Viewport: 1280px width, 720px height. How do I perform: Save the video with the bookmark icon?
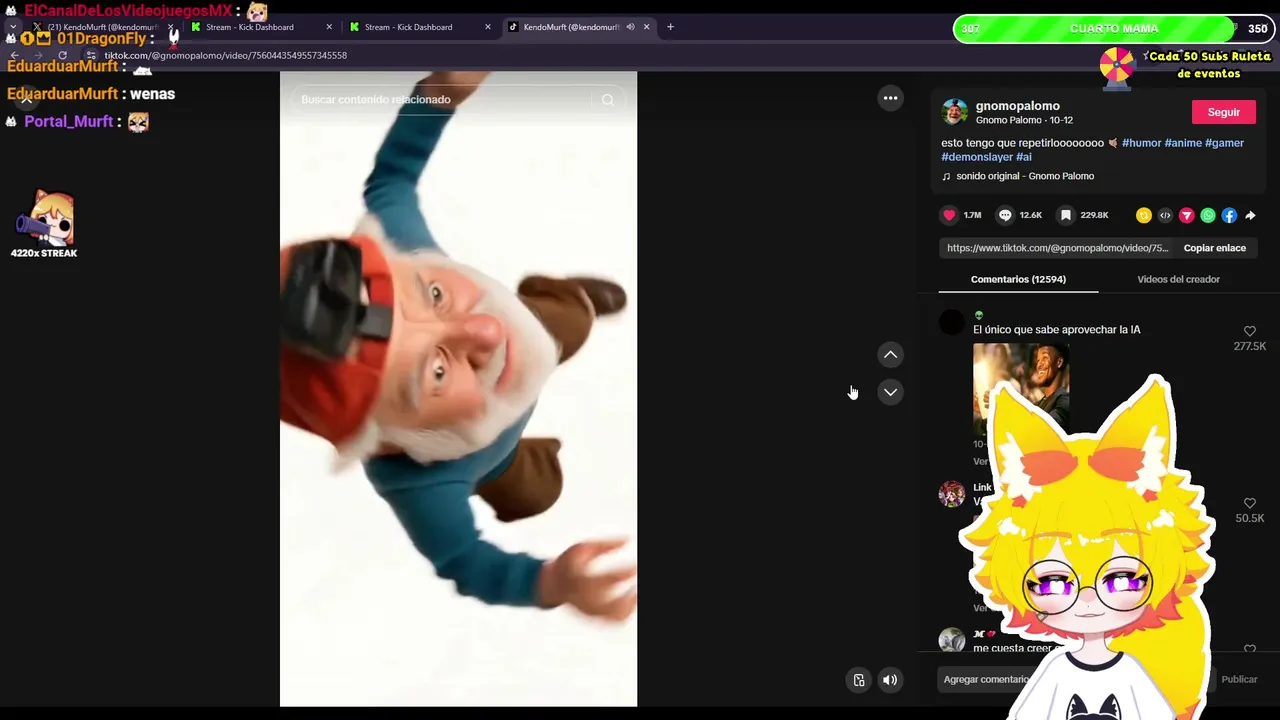click(x=1066, y=215)
